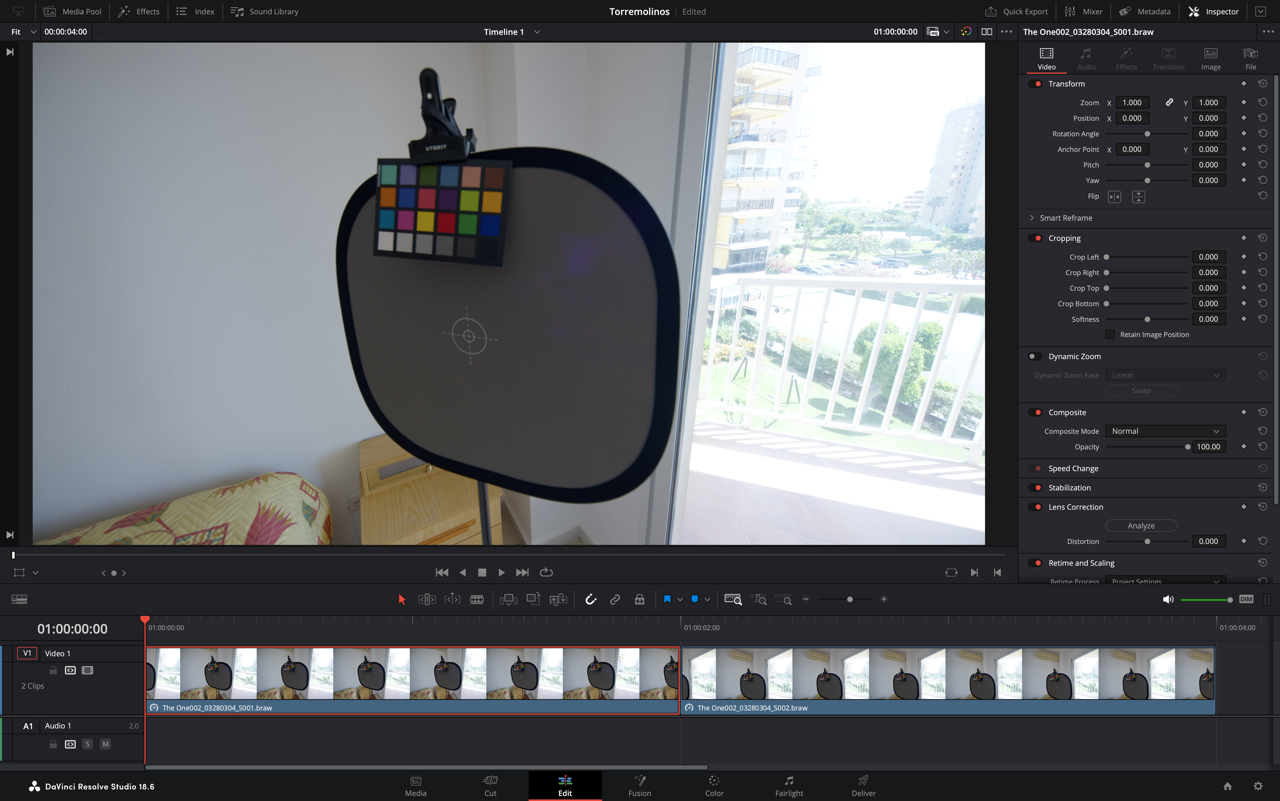1280x801 pixels.
Task: Open the marker color dropdown arrow
Action: pos(707,600)
